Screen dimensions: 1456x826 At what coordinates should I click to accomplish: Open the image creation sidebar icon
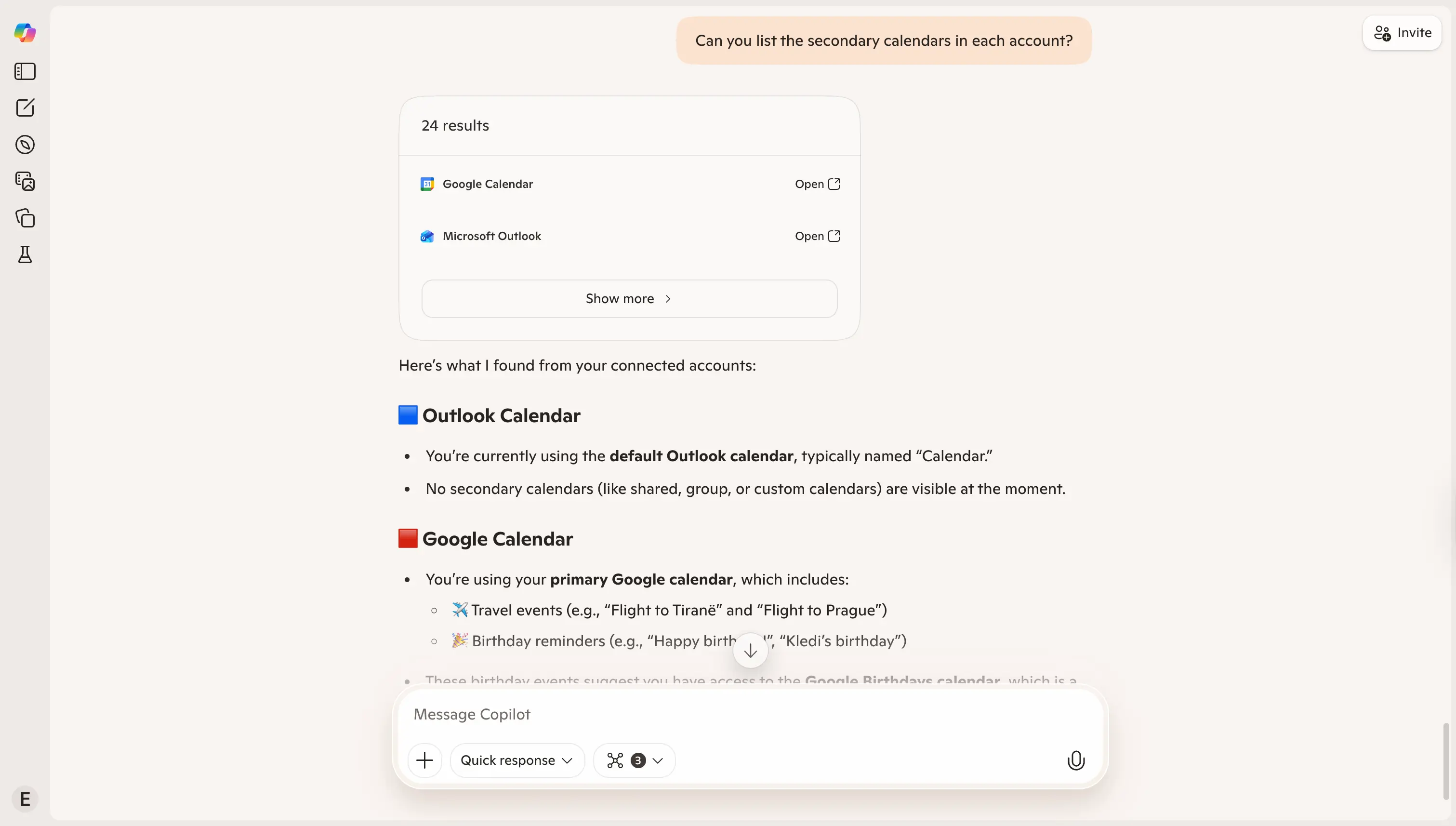[x=25, y=180]
